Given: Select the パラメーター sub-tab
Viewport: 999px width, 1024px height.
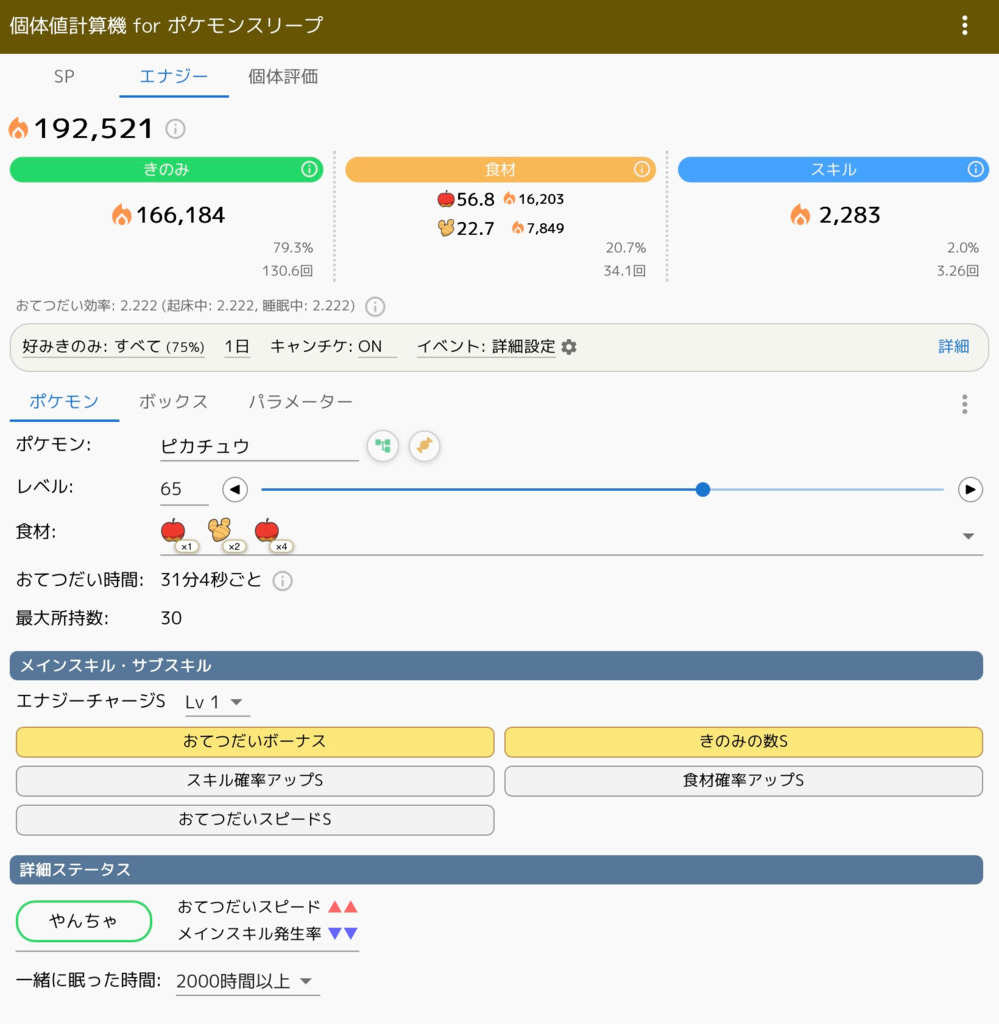Looking at the screenshot, I should (x=300, y=402).
